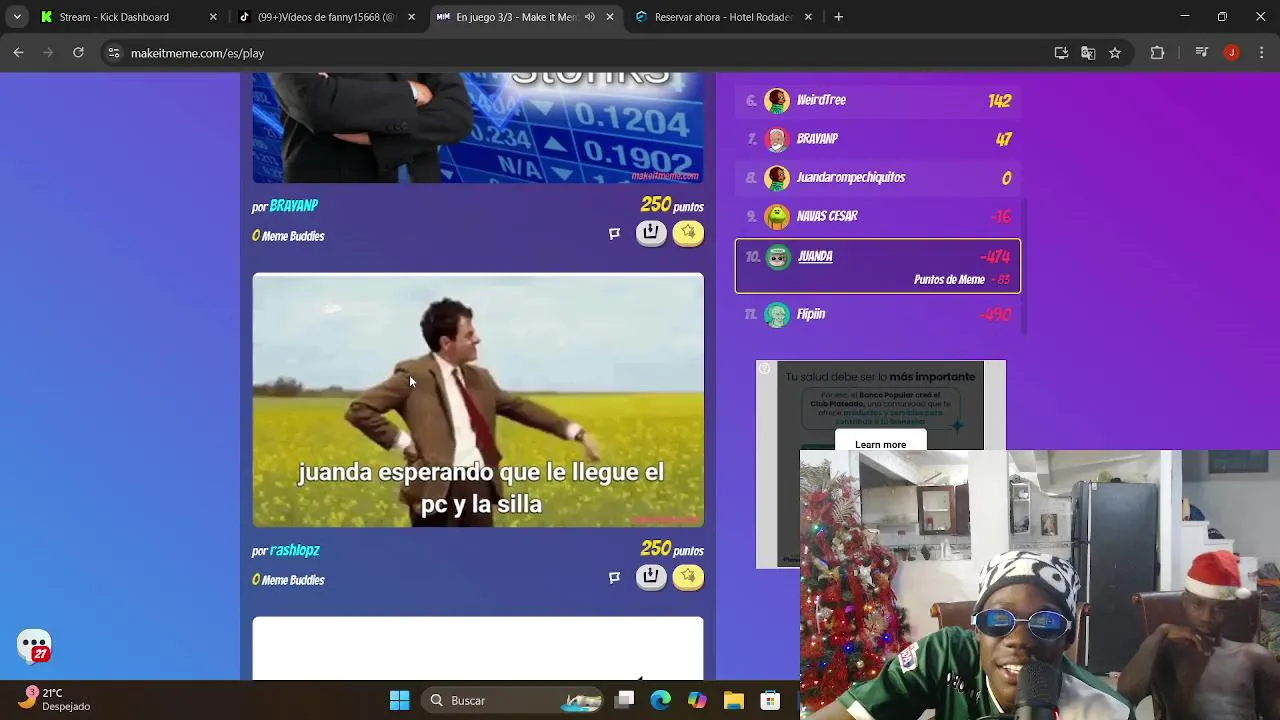Open BRAYANP author link under Stonks meme
Image resolution: width=1280 pixels, height=720 pixels.
[293, 206]
